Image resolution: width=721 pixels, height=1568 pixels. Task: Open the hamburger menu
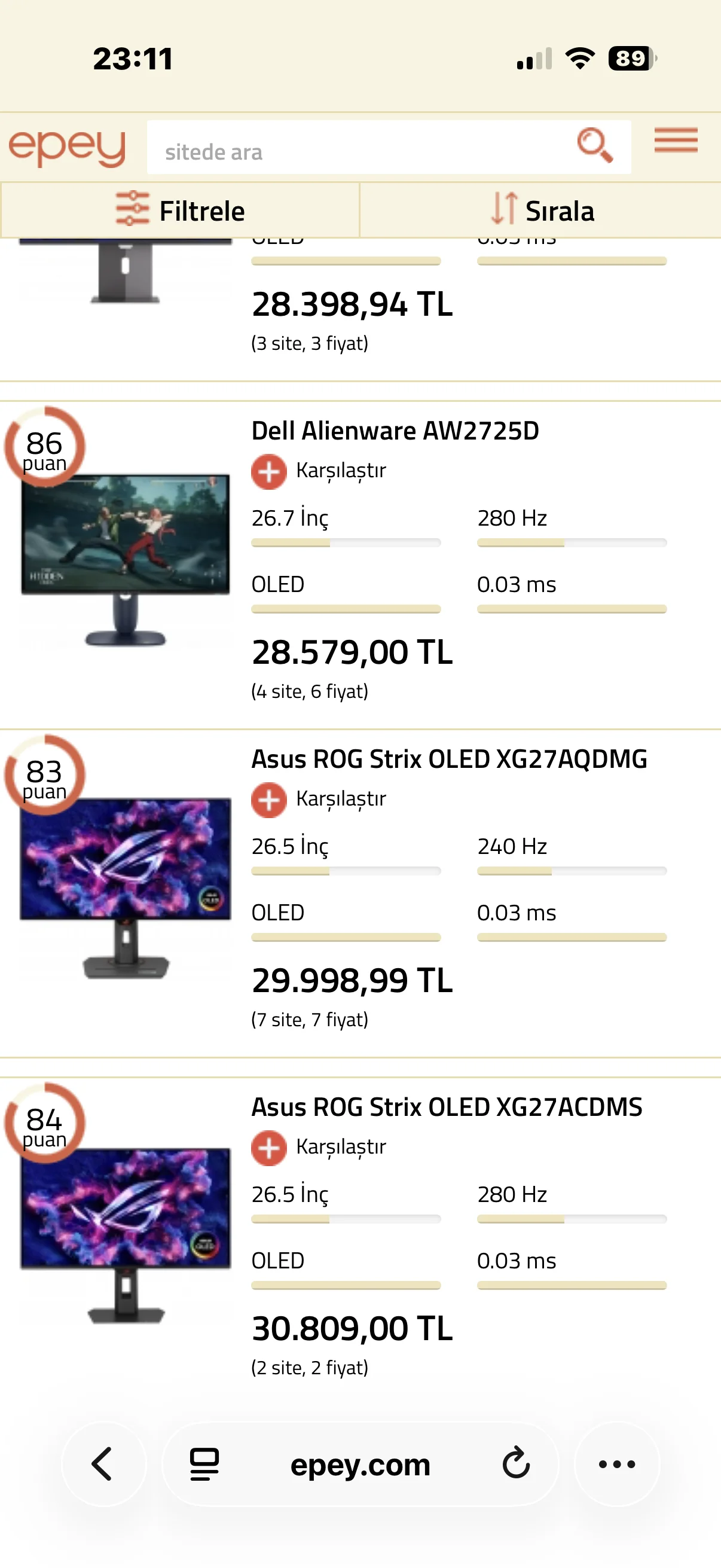tap(676, 141)
